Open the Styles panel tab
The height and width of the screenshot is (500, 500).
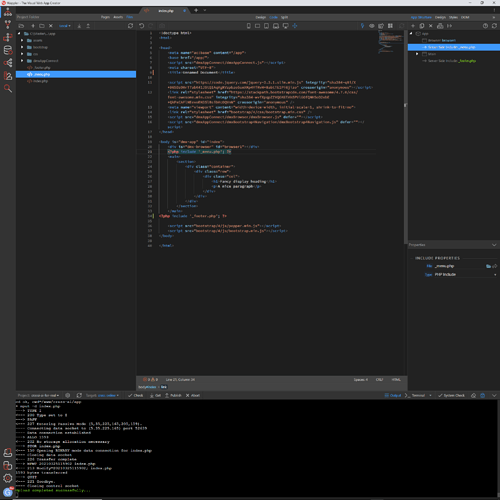click(453, 17)
